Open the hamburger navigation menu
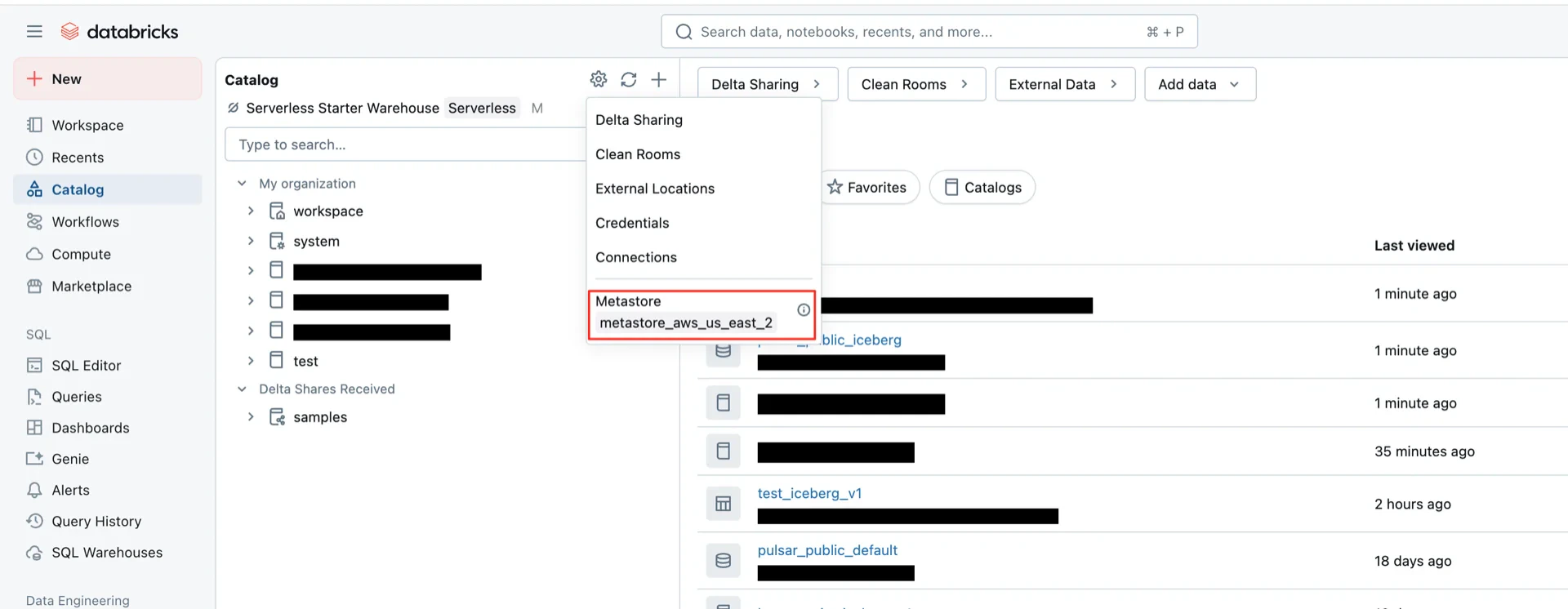Viewport: 1568px width, 609px height. 34,32
